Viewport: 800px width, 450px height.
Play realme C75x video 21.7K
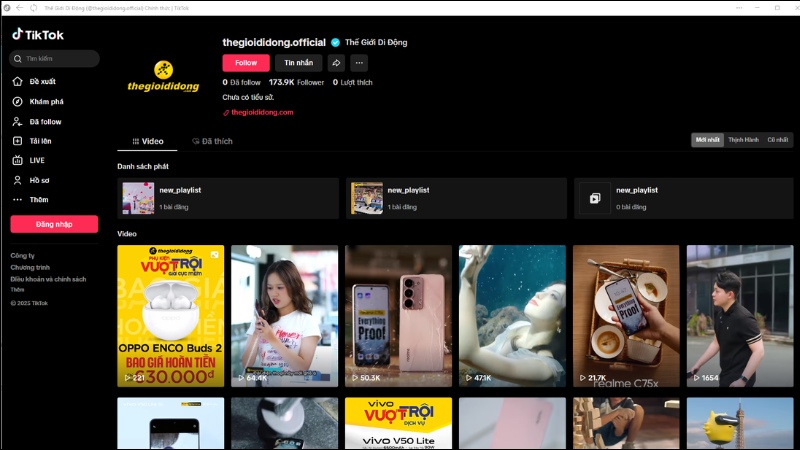click(626, 316)
